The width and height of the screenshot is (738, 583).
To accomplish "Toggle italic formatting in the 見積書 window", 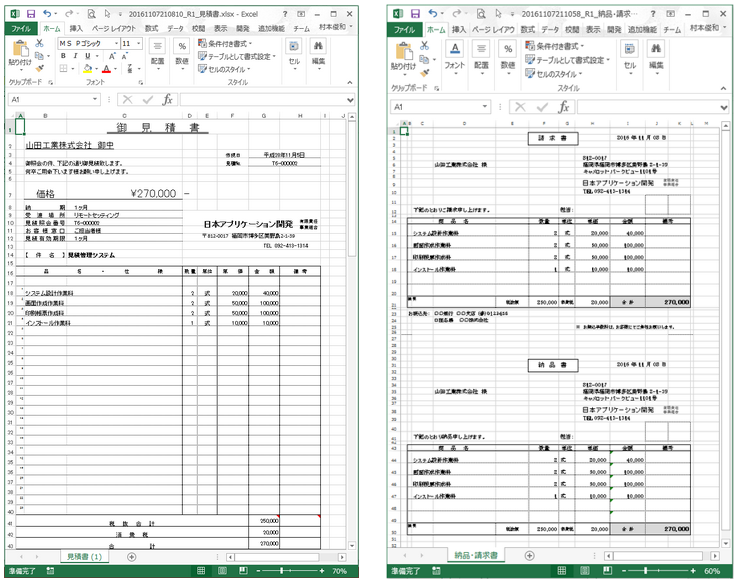I will click(75, 57).
